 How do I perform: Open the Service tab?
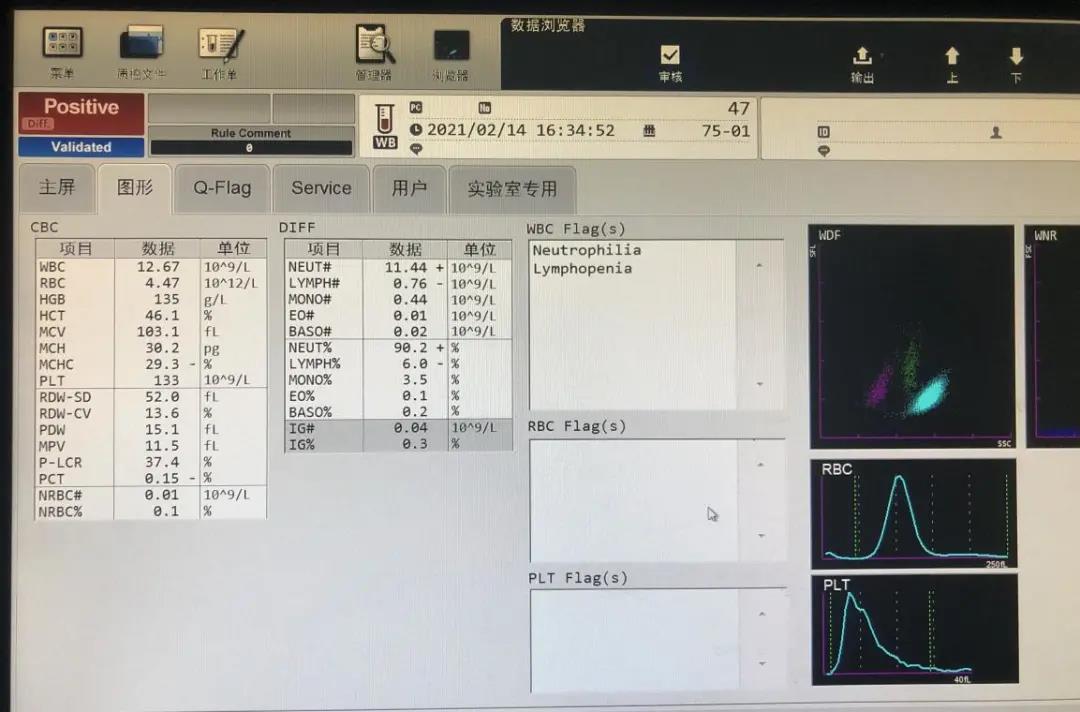click(x=321, y=189)
